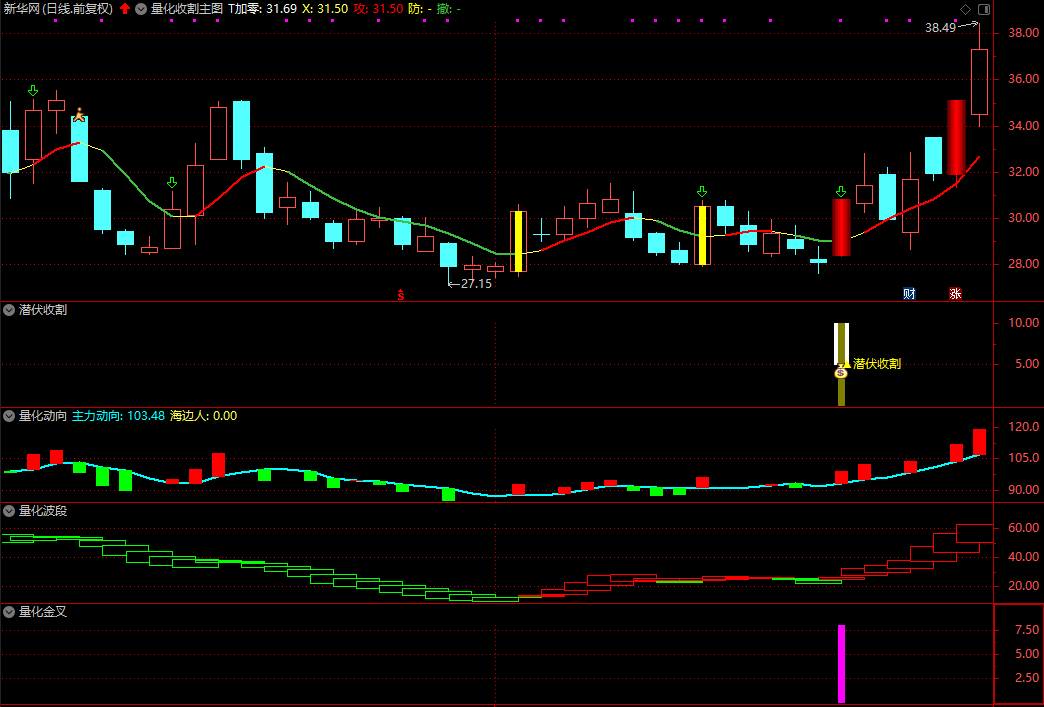1044x707 pixels.
Task: Collapse the 量化动向 indicator panel
Action: click(9, 416)
